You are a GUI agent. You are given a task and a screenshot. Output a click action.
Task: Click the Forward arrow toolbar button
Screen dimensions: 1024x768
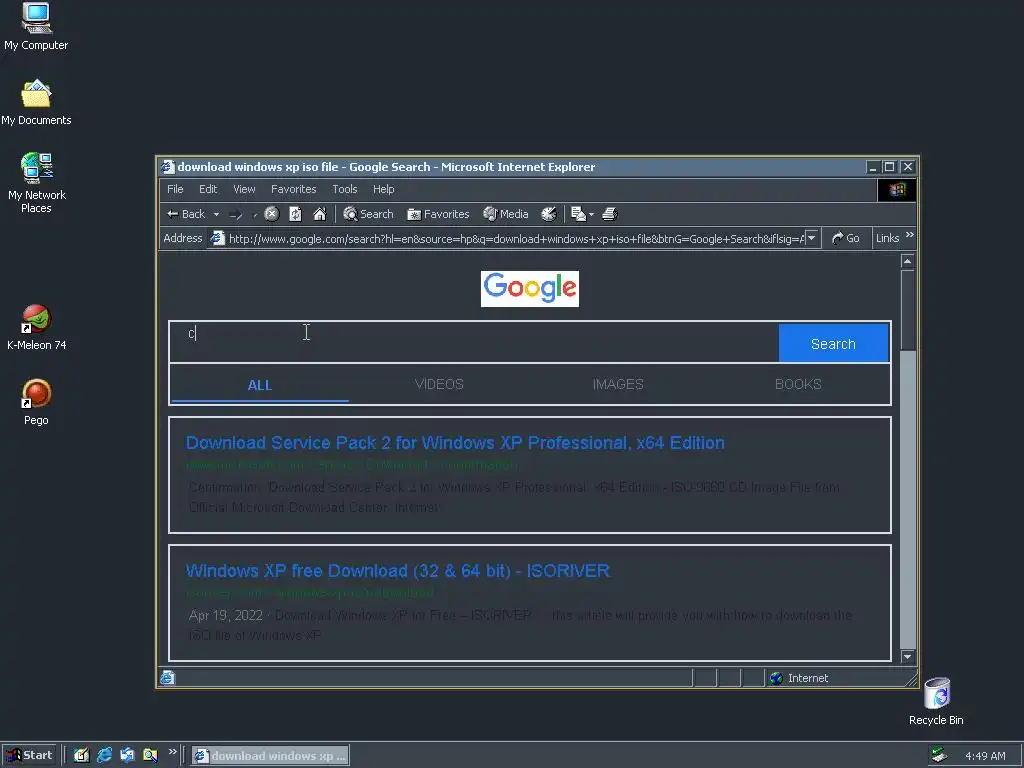click(236, 214)
